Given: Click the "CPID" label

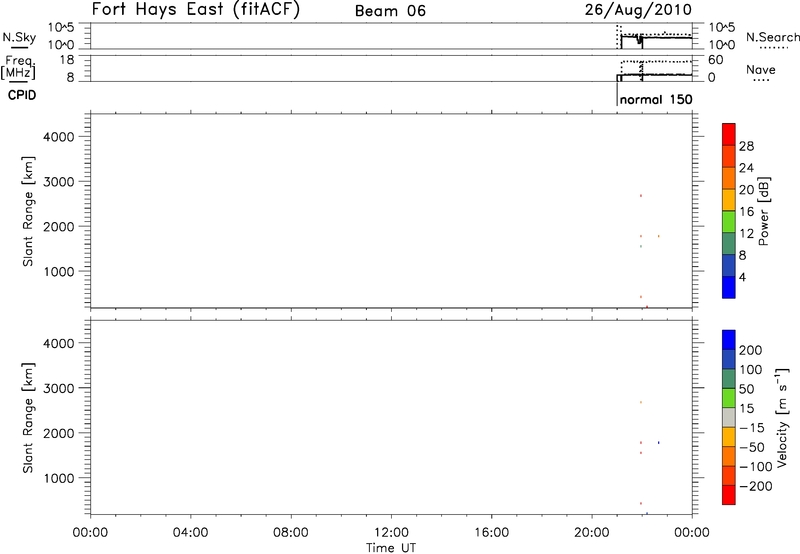Looking at the screenshot, I should click(x=22, y=95).
